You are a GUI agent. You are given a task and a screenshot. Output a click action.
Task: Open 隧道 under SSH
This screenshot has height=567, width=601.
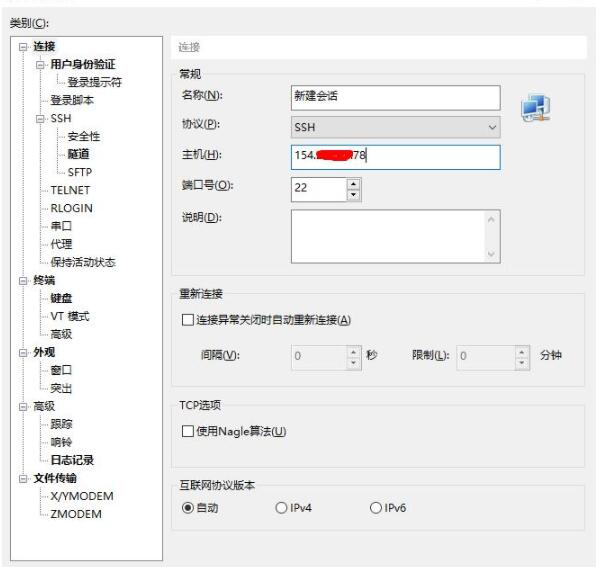tap(78, 154)
